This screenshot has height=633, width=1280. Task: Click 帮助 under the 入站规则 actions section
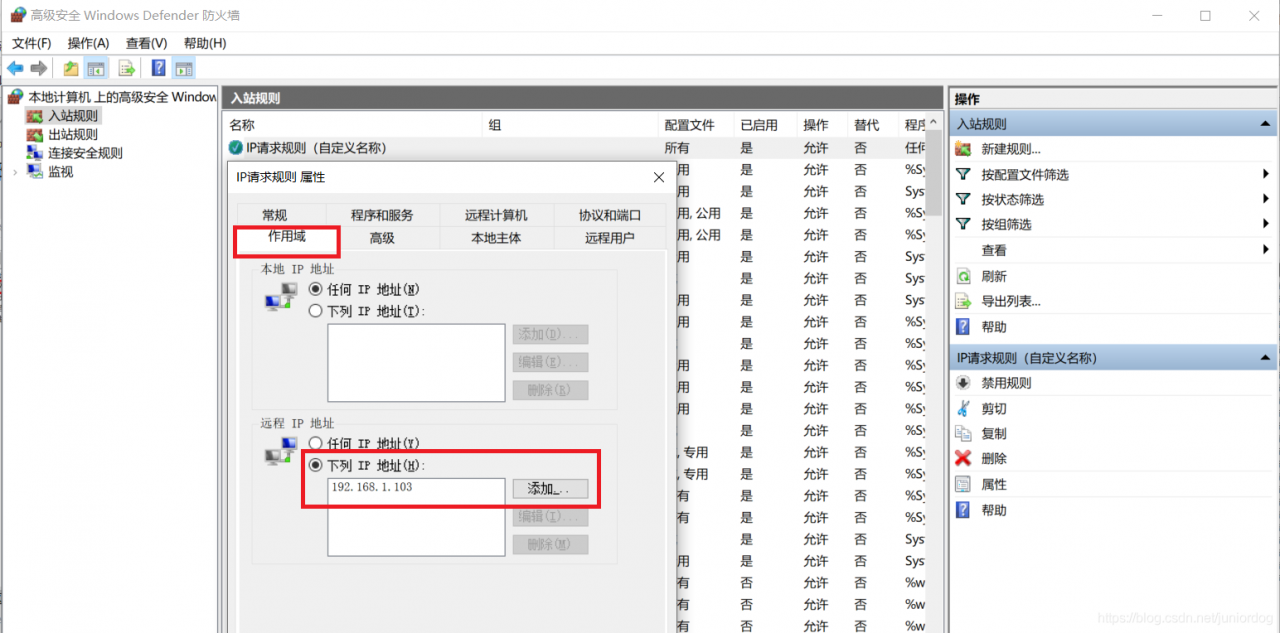(x=994, y=327)
